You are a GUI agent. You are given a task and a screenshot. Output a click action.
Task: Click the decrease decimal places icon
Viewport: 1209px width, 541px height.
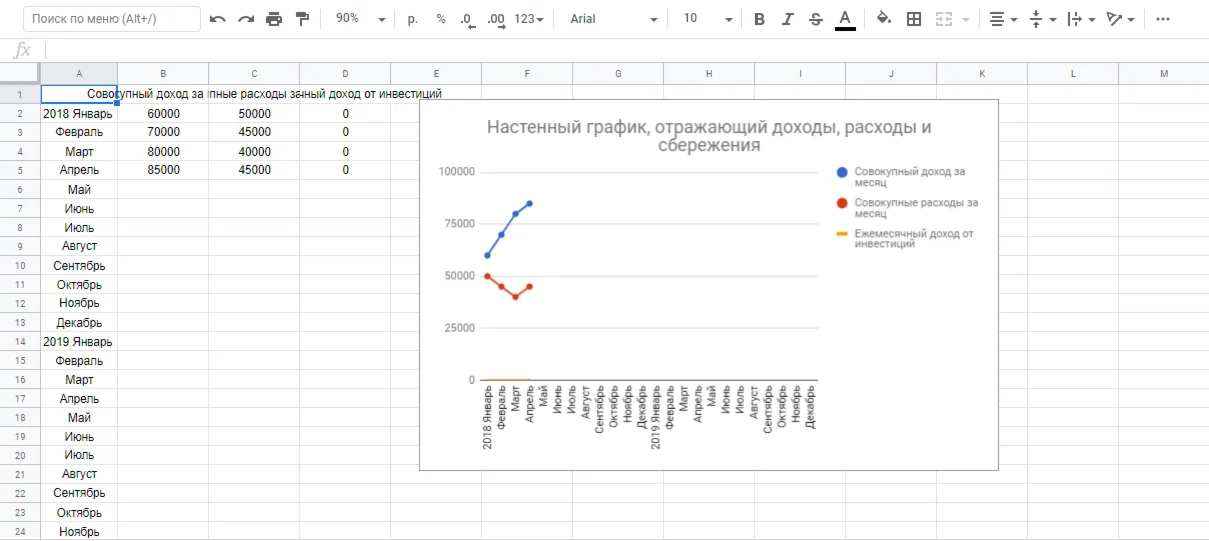pos(467,19)
